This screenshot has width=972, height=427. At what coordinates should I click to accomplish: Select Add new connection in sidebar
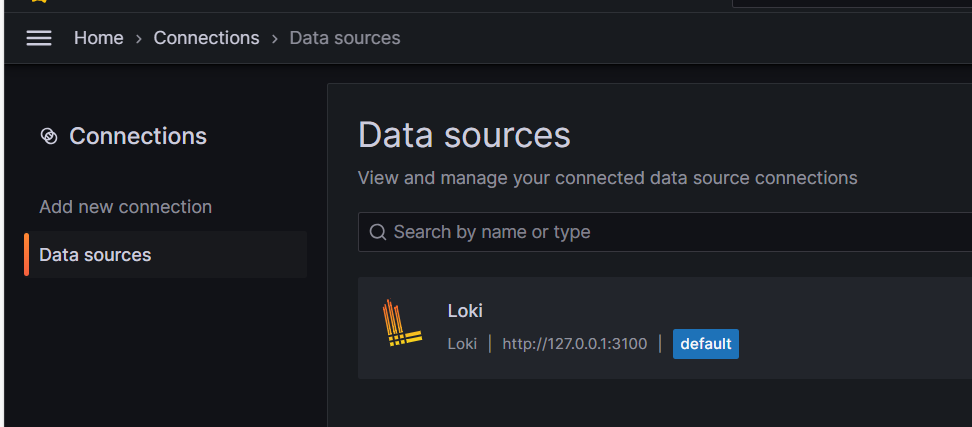point(125,207)
